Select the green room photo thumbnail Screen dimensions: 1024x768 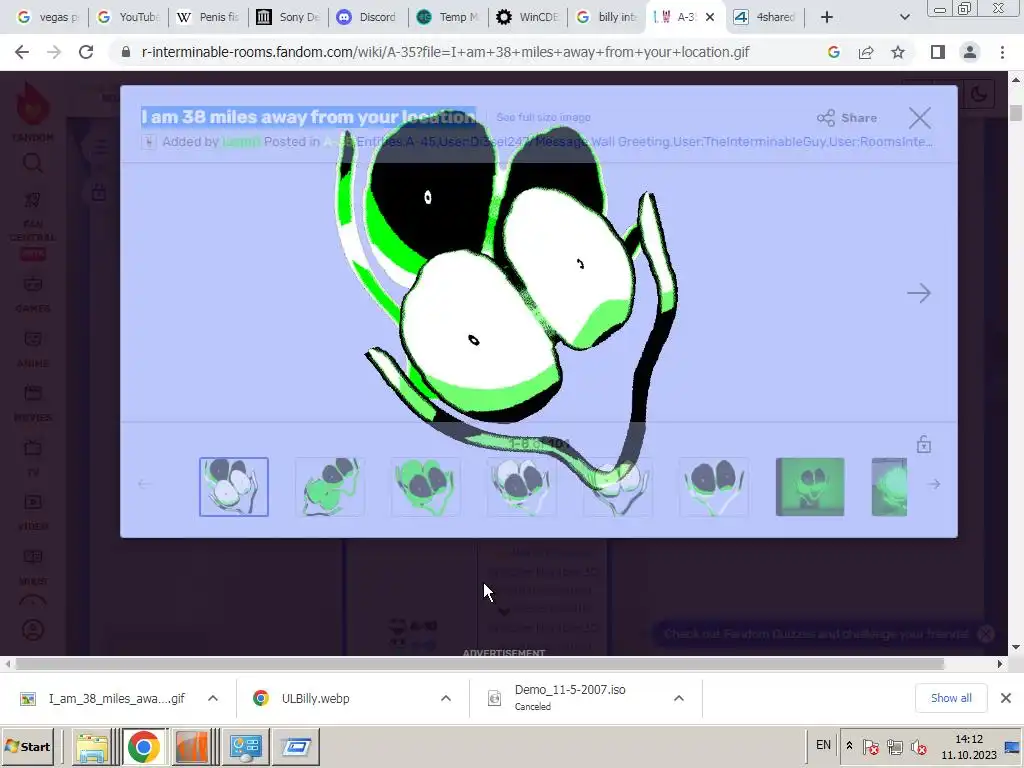tap(810, 487)
